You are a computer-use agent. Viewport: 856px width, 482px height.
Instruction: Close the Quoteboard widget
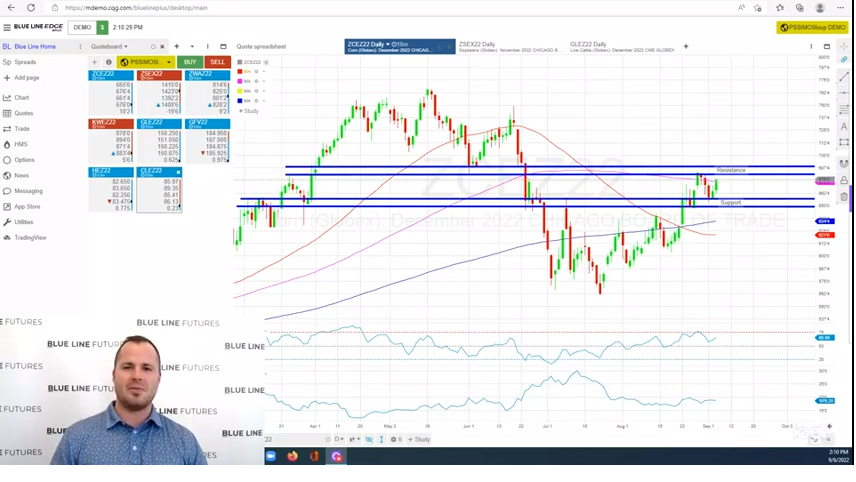(x=162, y=46)
